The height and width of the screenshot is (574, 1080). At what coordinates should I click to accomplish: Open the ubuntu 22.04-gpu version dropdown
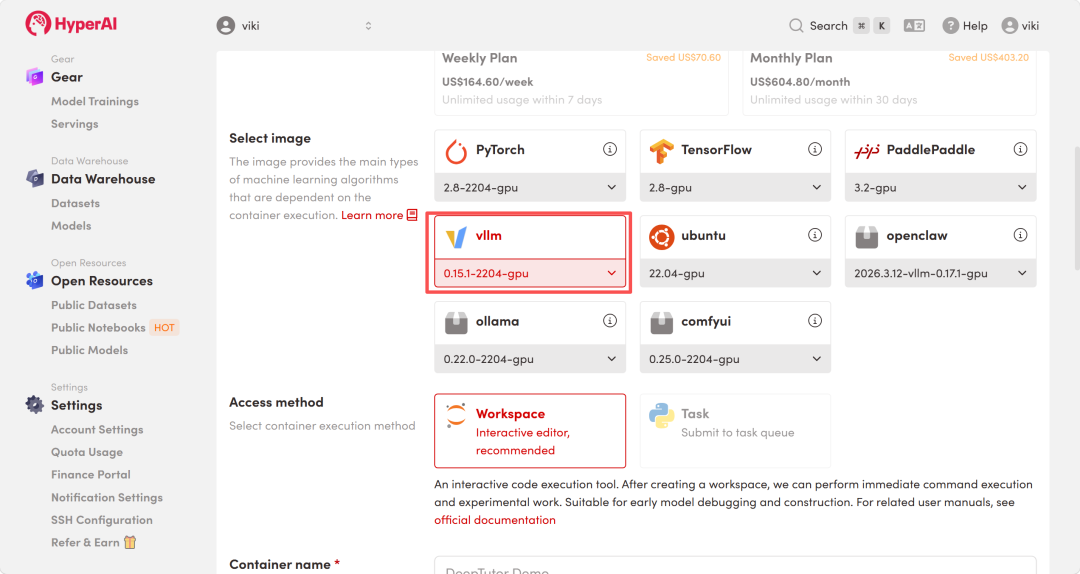(735, 274)
